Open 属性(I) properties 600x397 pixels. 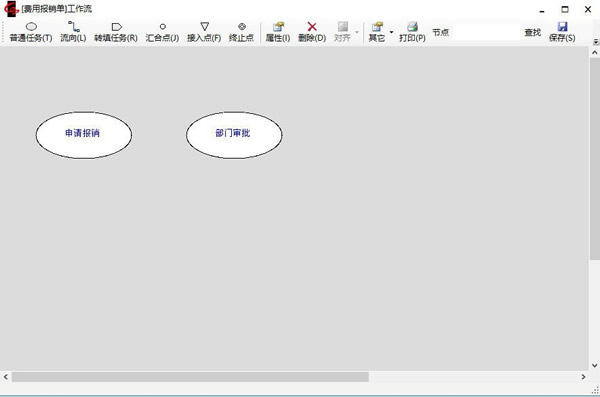278,32
